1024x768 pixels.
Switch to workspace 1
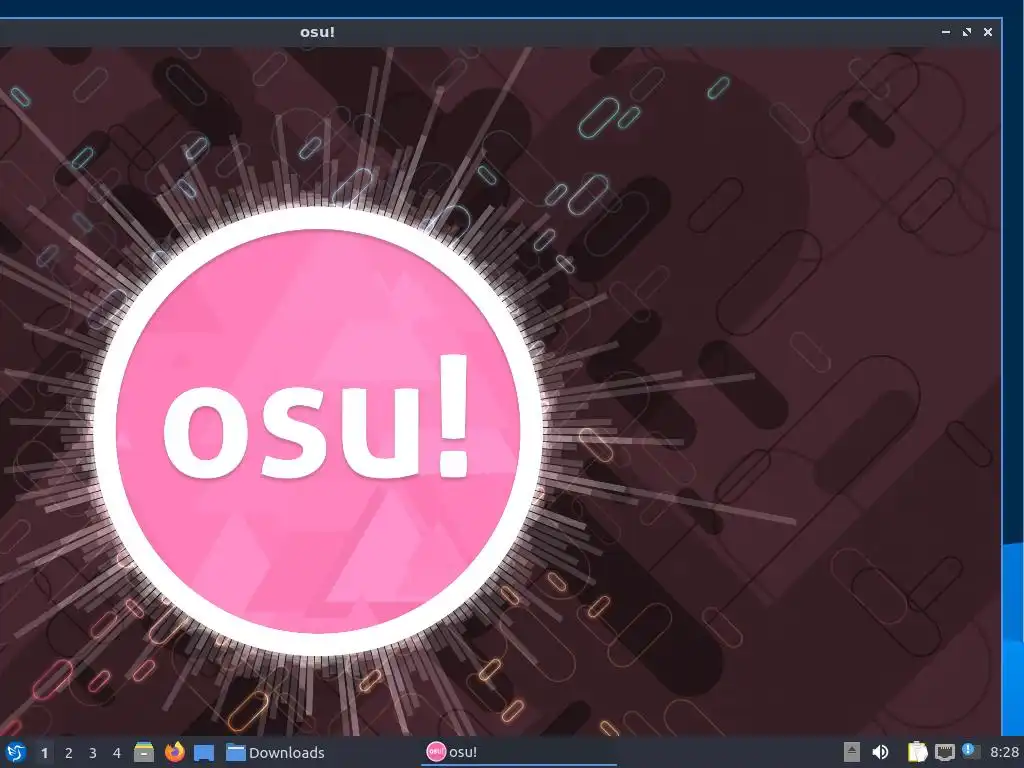pos(44,753)
